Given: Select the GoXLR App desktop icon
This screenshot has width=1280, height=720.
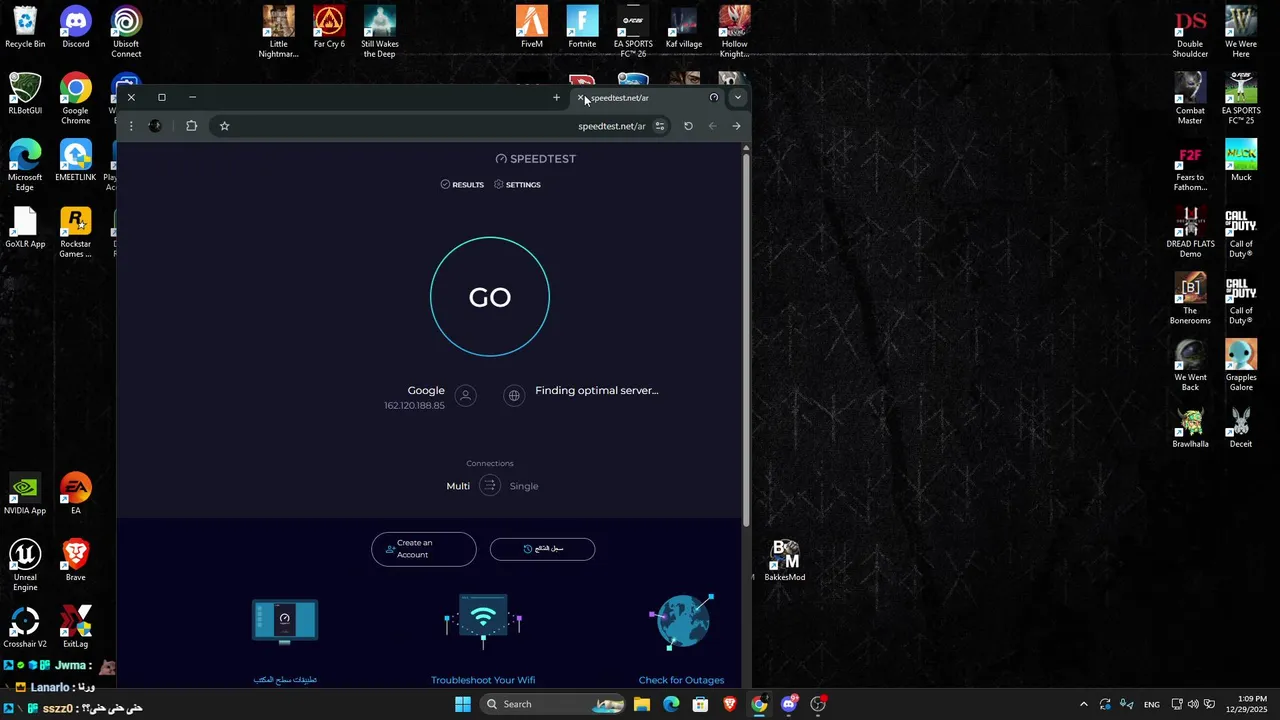Looking at the screenshot, I should click(x=25, y=228).
